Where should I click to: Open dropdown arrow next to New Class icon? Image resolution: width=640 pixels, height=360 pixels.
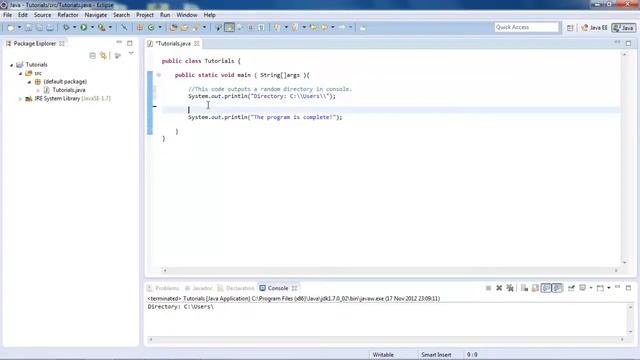160,27
